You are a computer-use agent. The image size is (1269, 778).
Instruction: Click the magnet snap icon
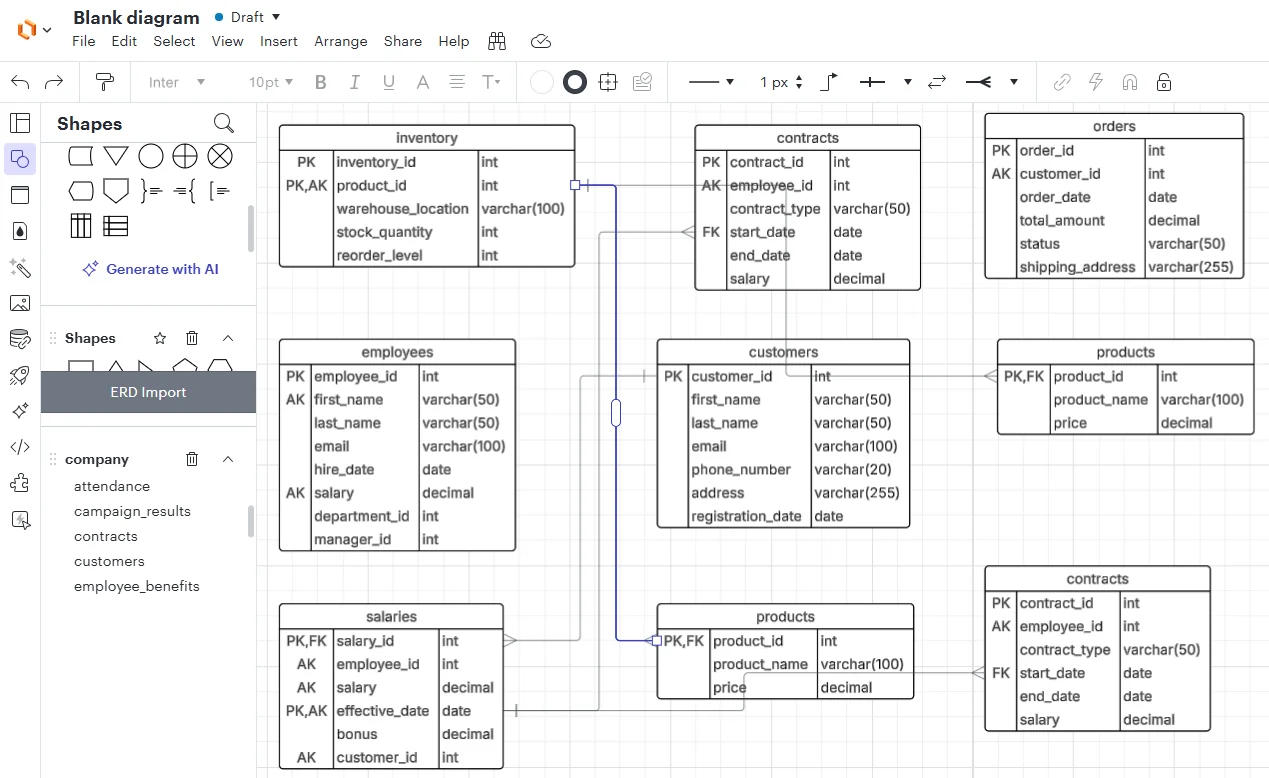point(1130,82)
